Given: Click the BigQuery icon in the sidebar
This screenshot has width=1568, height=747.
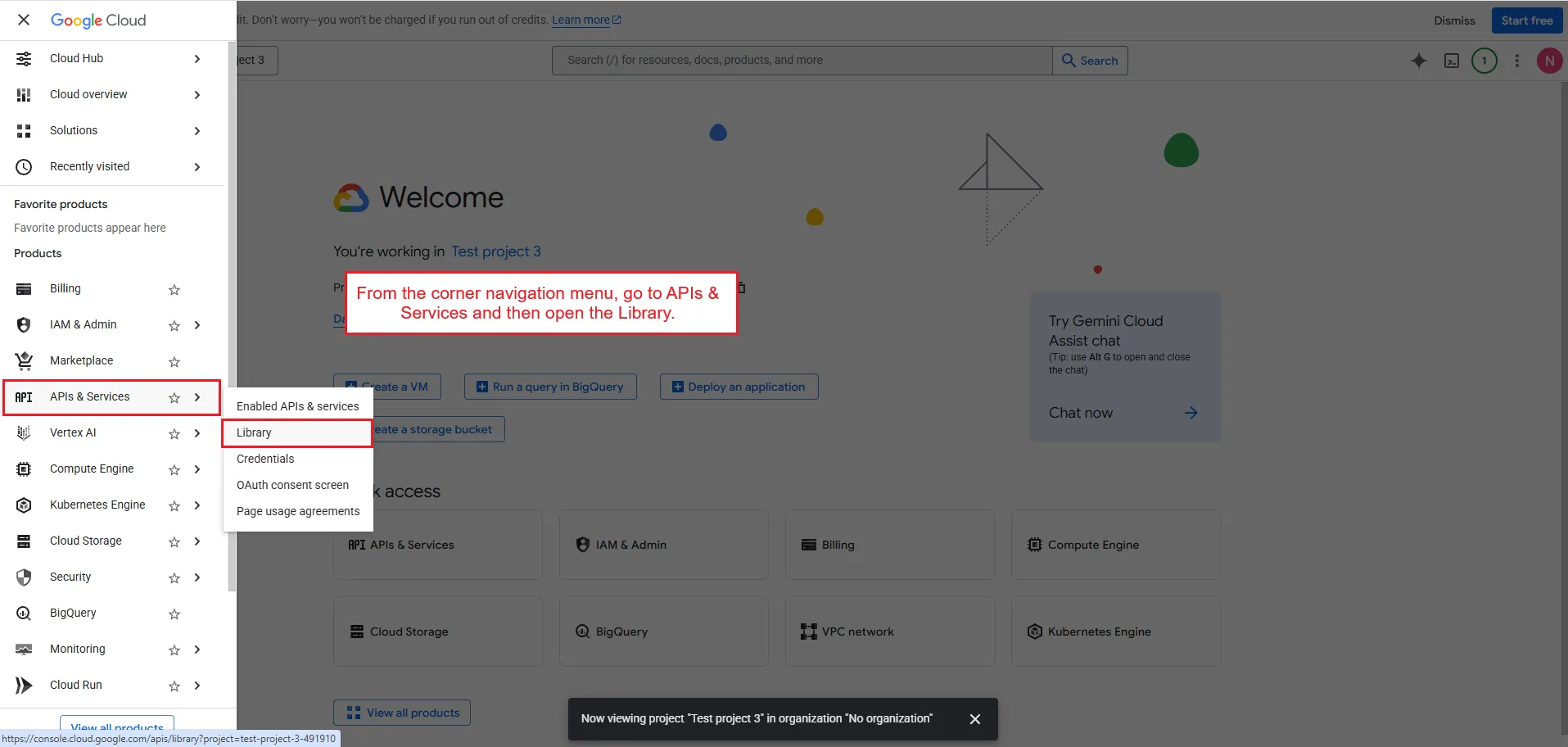Looking at the screenshot, I should (x=24, y=613).
